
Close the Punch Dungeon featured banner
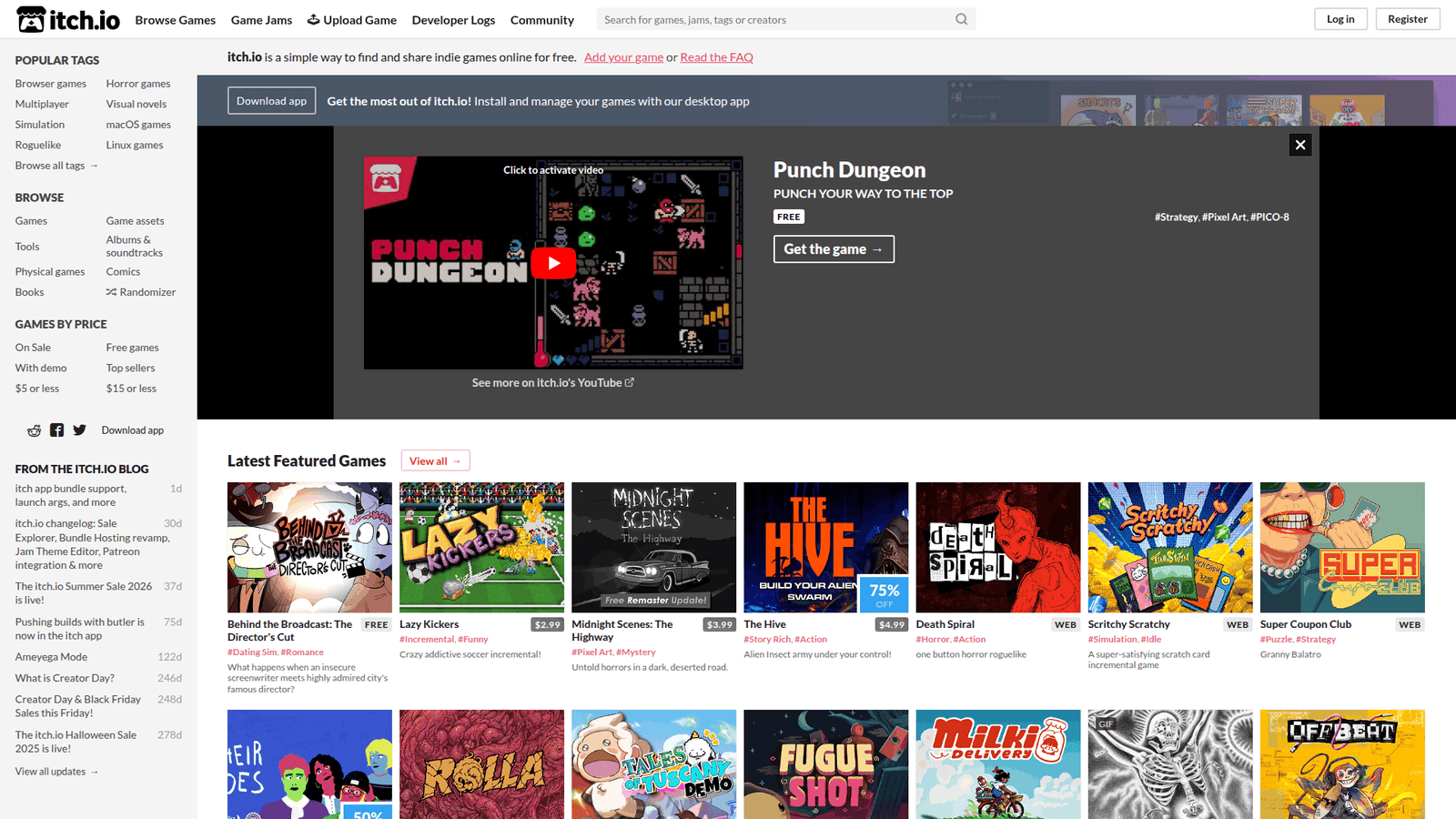tap(1300, 145)
